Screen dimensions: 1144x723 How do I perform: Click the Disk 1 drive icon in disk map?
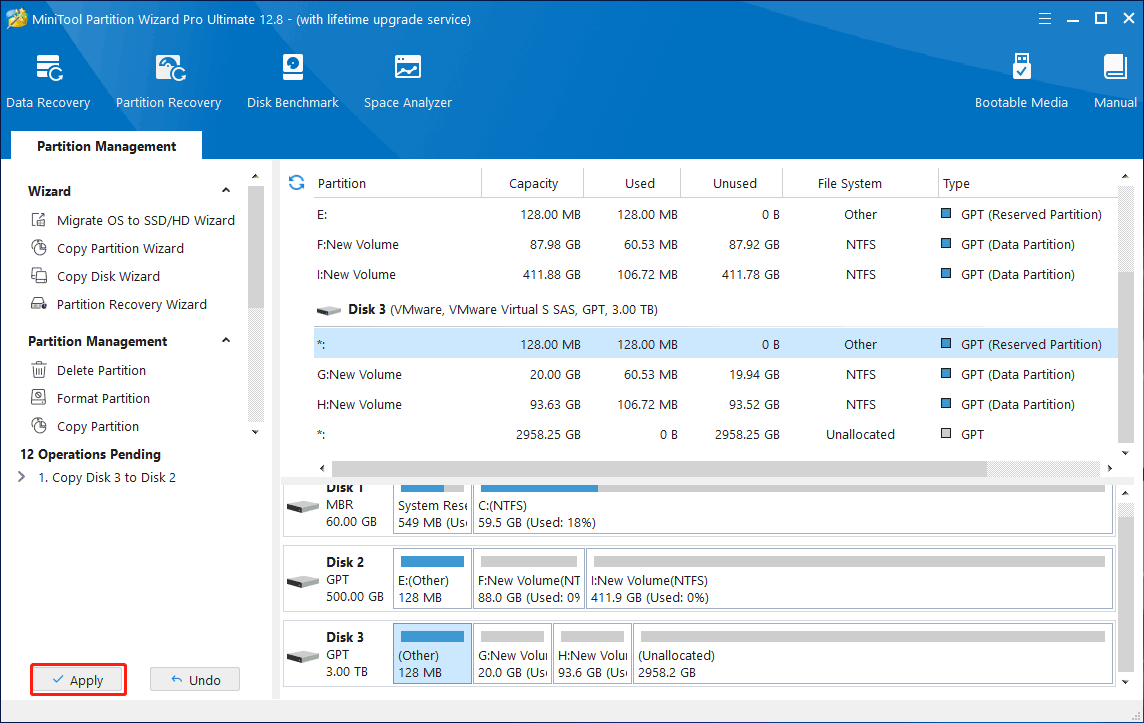click(303, 506)
